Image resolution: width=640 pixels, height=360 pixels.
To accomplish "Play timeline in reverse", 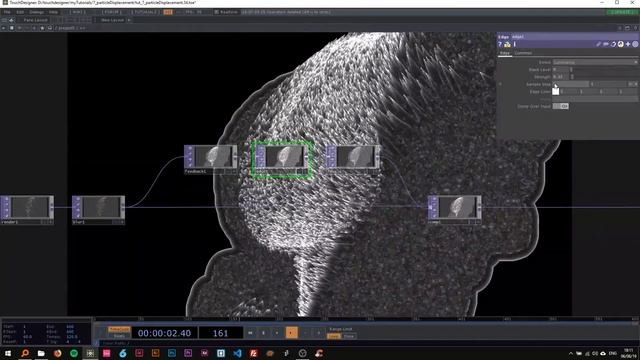I will pyautogui.click(x=277, y=333).
